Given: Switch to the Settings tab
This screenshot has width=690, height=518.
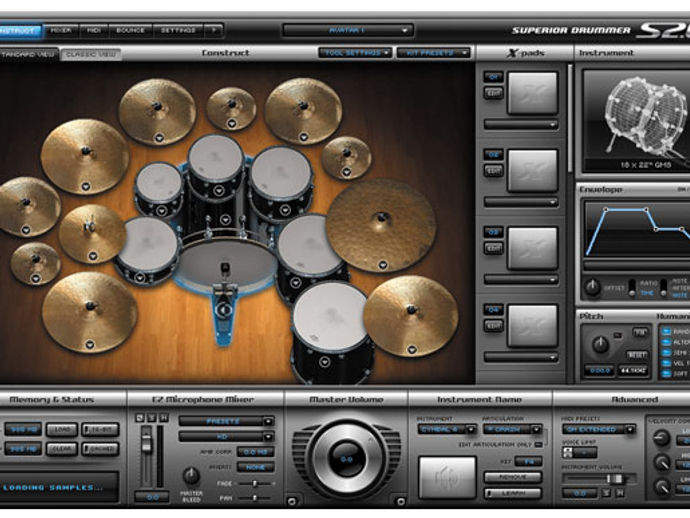Looking at the screenshot, I should pyautogui.click(x=178, y=30).
